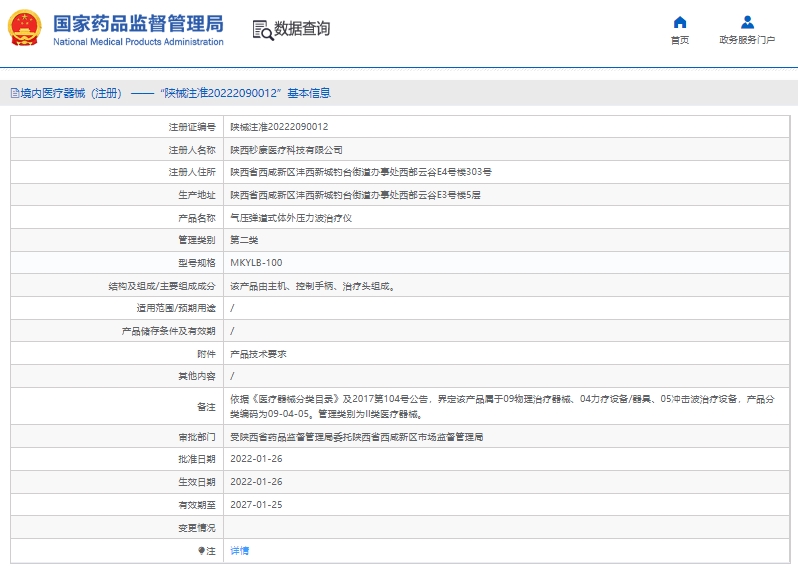Click the 附件 row label

coord(206,354)
